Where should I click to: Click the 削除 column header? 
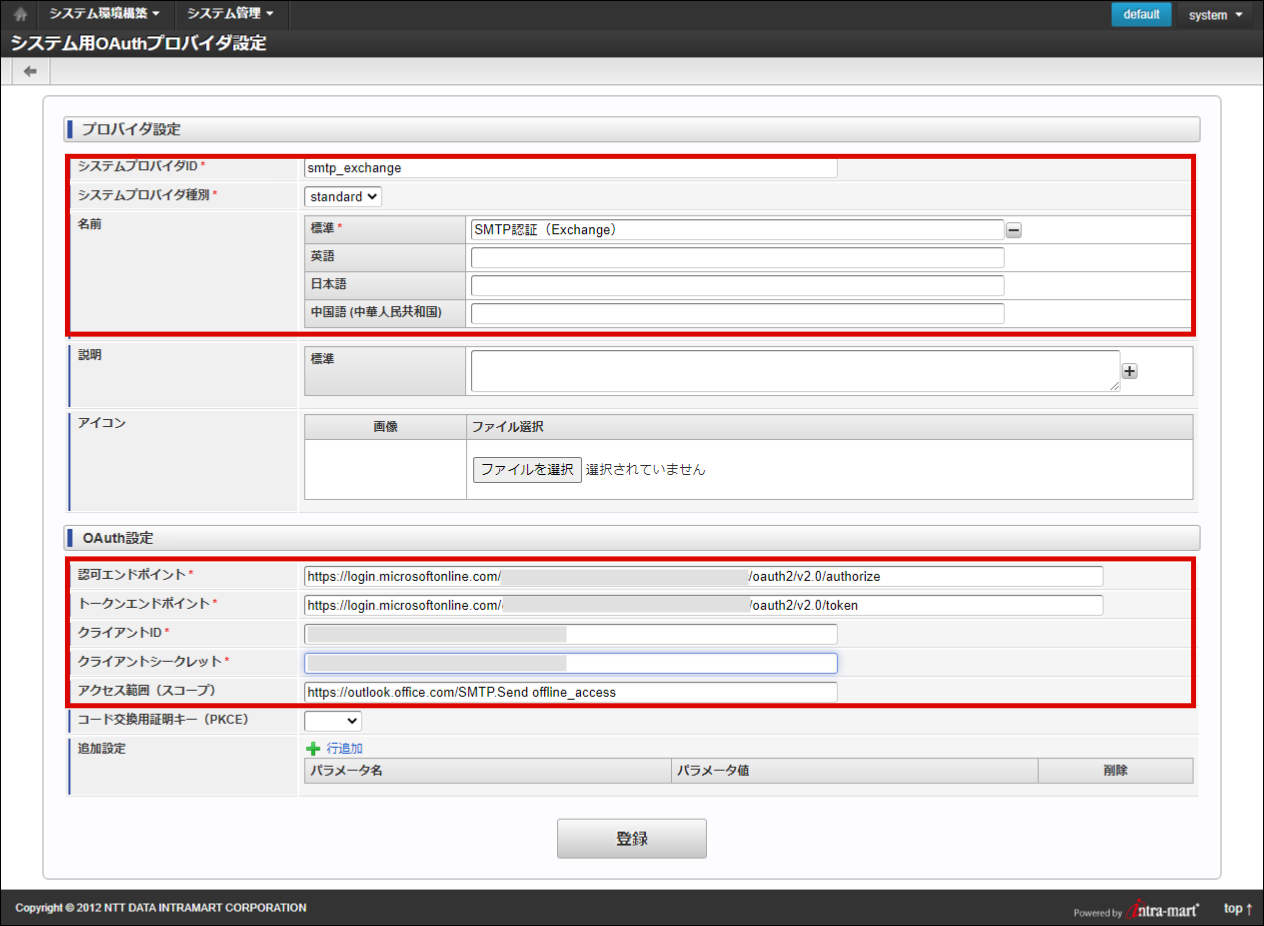(1115, 770)
